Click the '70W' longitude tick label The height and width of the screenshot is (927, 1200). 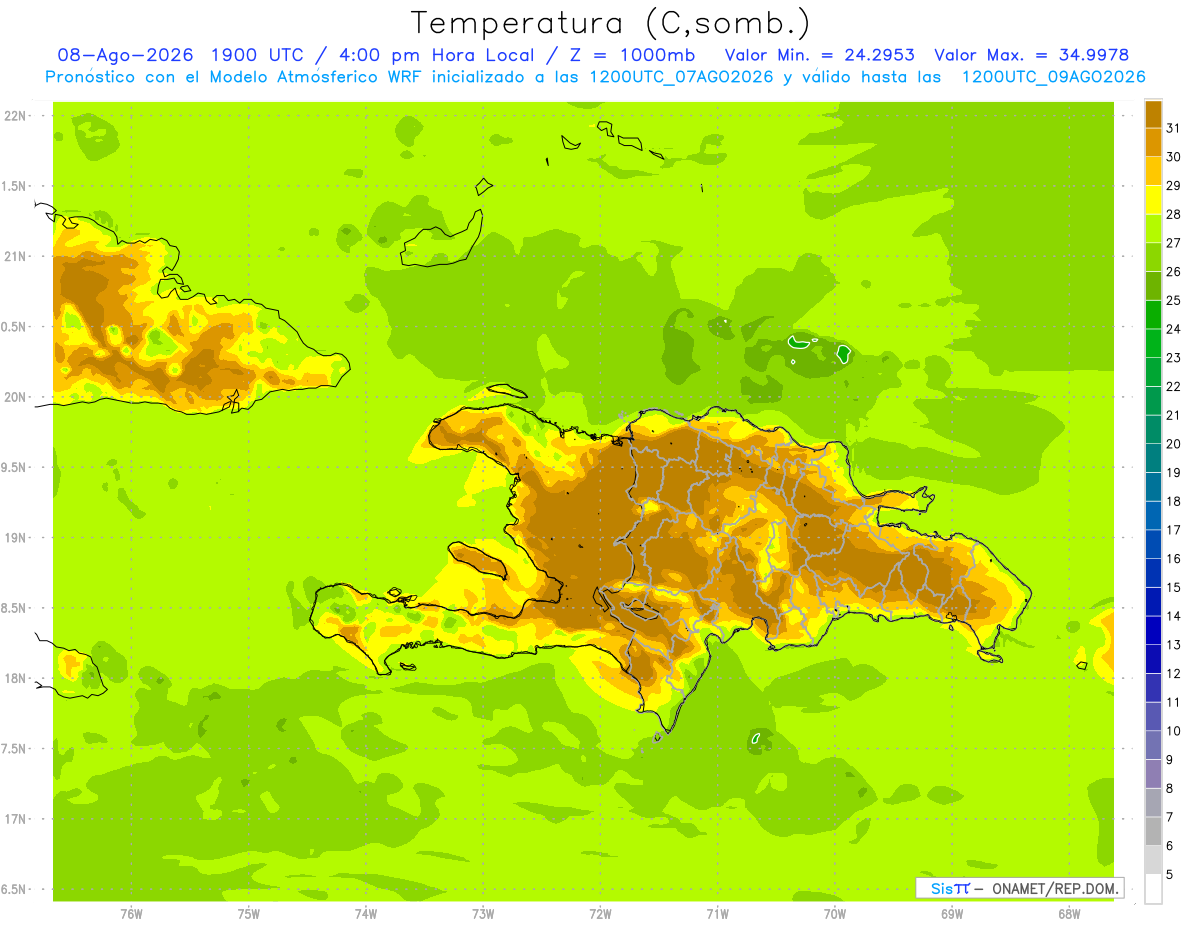click(834, 913)
